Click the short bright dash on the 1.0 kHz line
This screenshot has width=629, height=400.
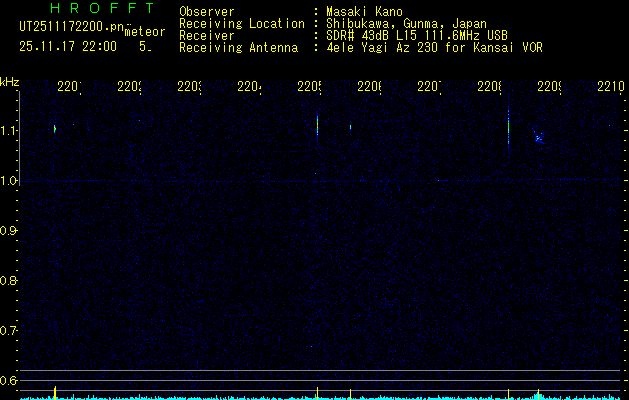tap(439, 181)
